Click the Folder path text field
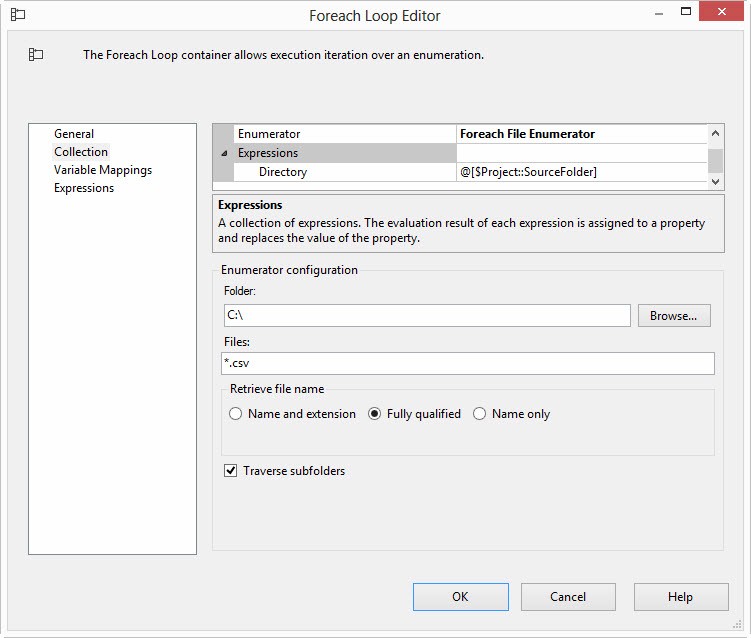 [427, 316]
